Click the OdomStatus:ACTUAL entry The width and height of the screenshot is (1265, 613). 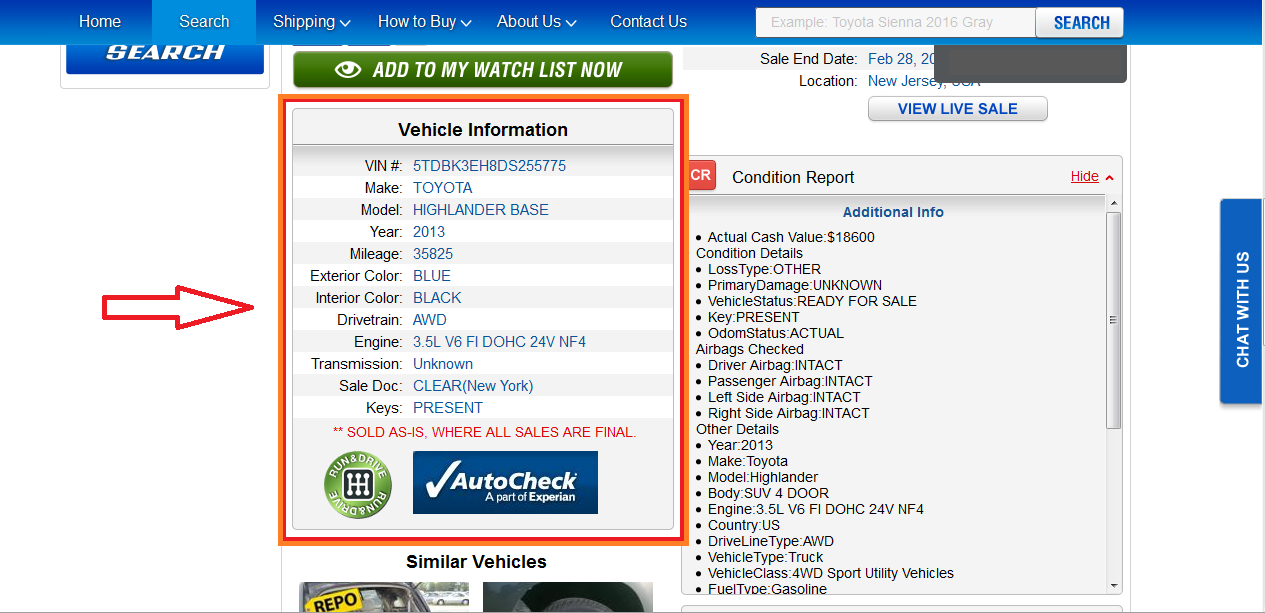(776, 333)
